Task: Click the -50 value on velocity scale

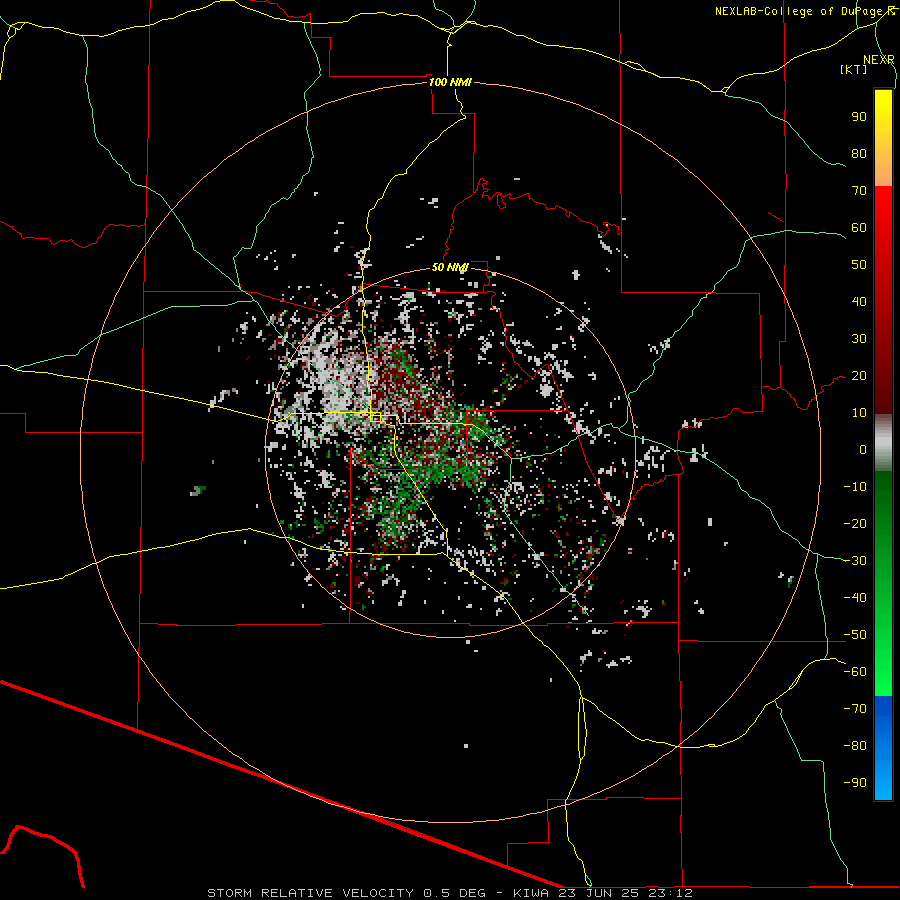Action: point(855,635)
